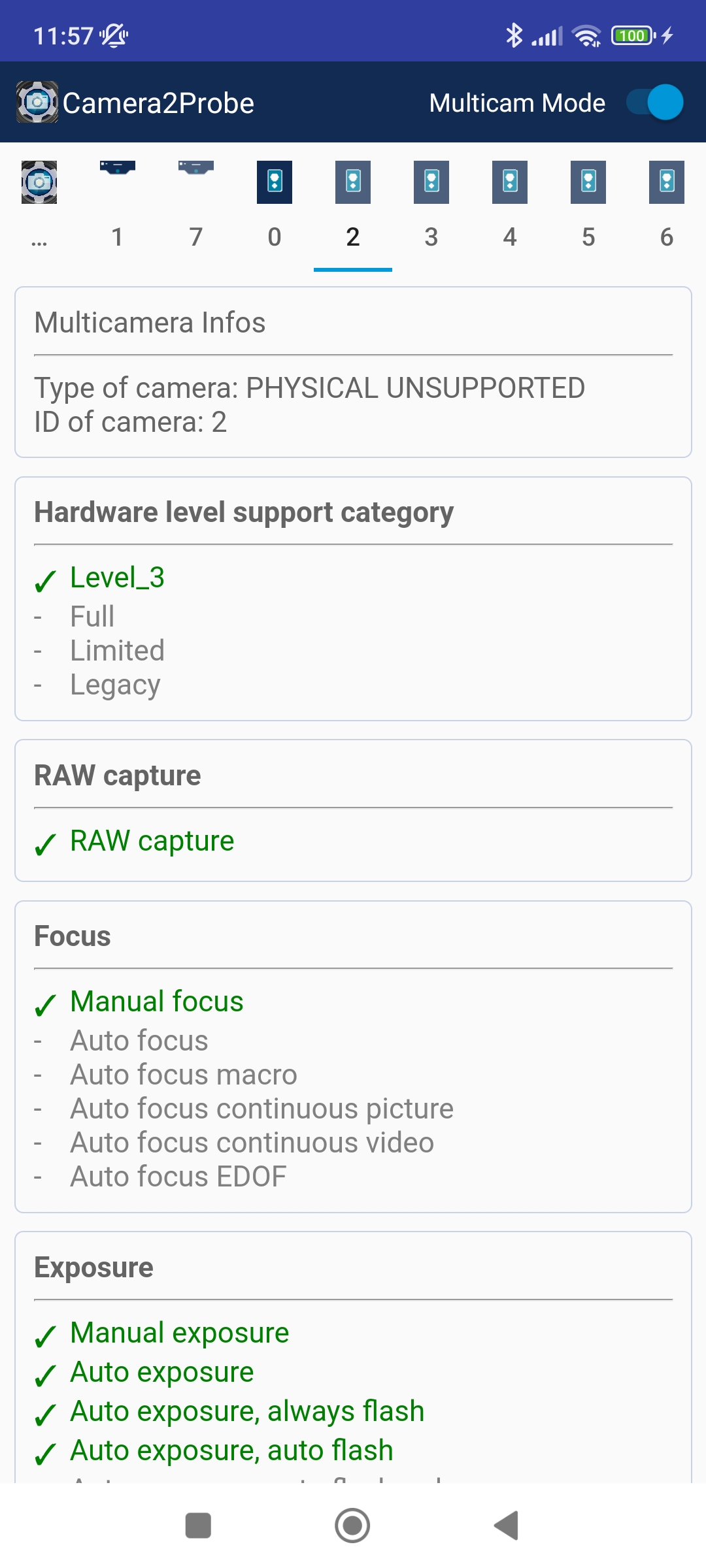Tap the camera 4 phone icon
The width and height of the screenshot is (706, 1568).
tap(510, 182)
